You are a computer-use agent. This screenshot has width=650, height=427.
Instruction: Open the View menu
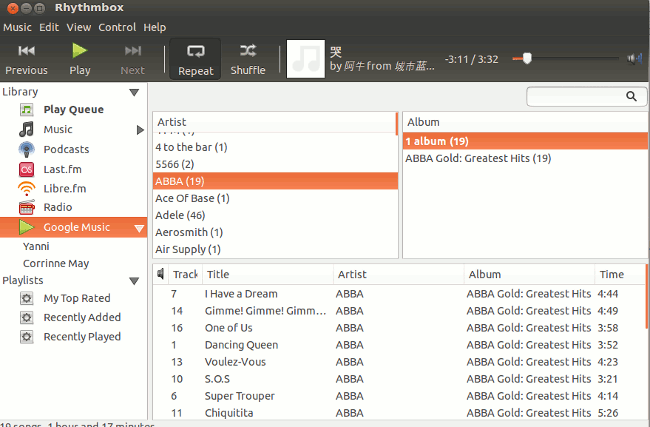[x=79, y=27]
